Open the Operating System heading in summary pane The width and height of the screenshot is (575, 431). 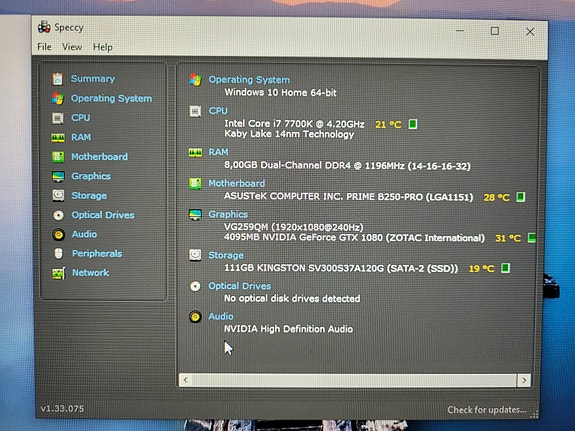249,80
